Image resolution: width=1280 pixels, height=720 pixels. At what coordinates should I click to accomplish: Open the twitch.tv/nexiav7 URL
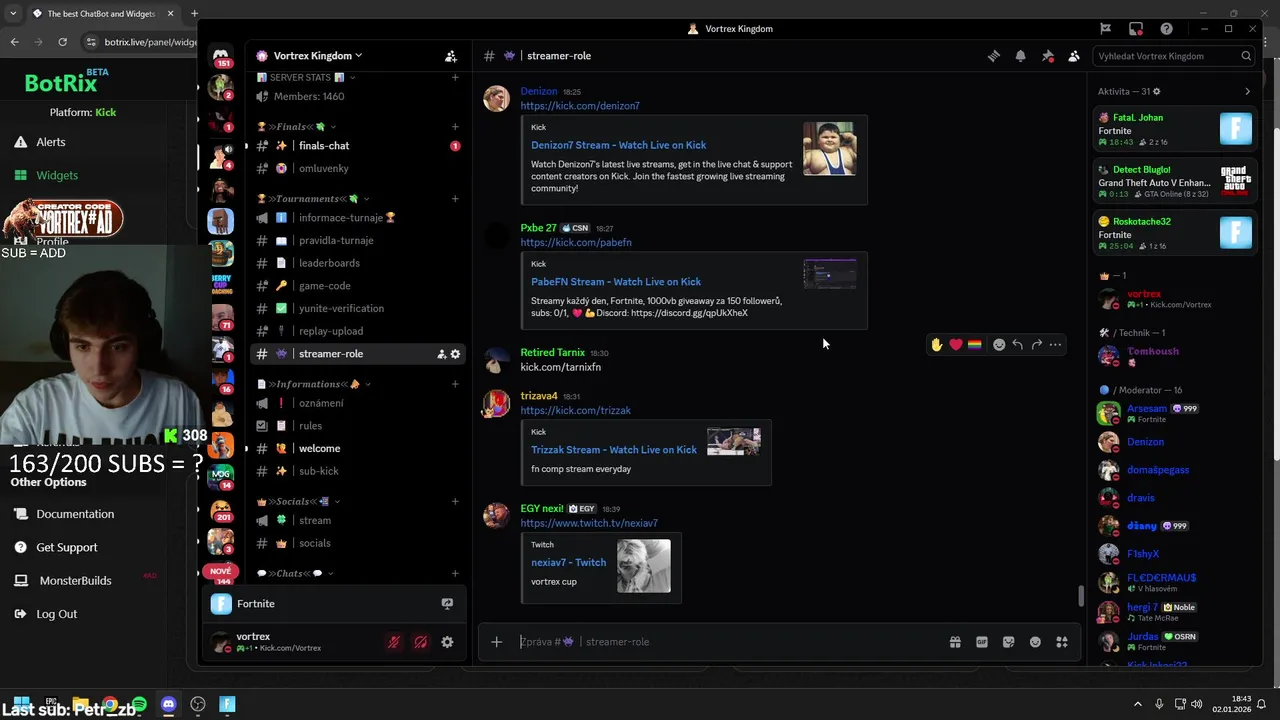pyautogui.click(x=589, y=523)
